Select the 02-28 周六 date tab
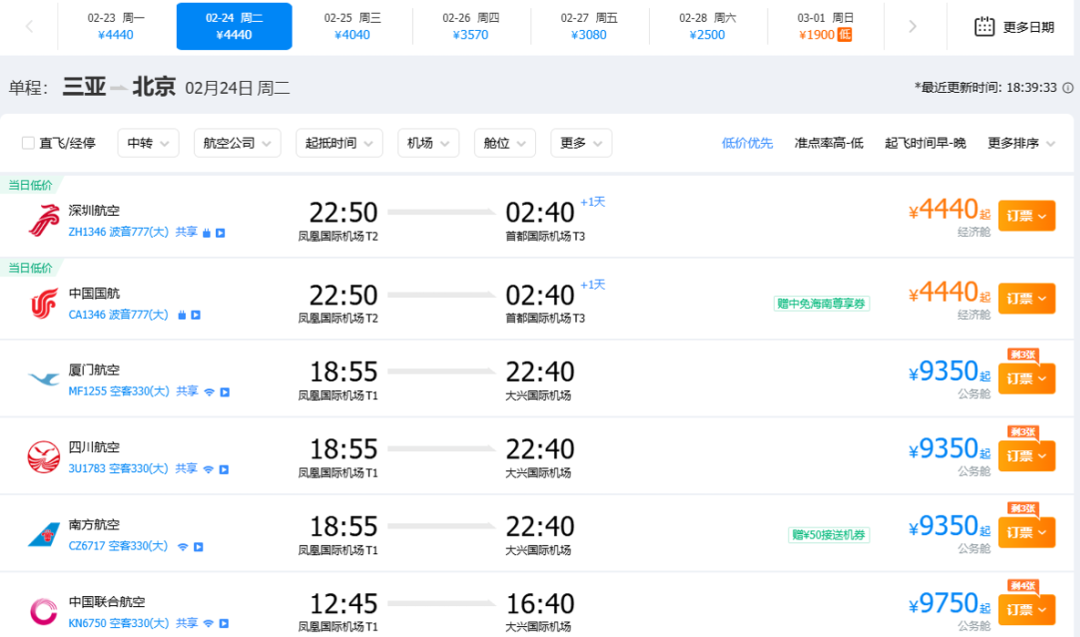The width and height of the screenshot is (1080, 637). pos(707,26)
